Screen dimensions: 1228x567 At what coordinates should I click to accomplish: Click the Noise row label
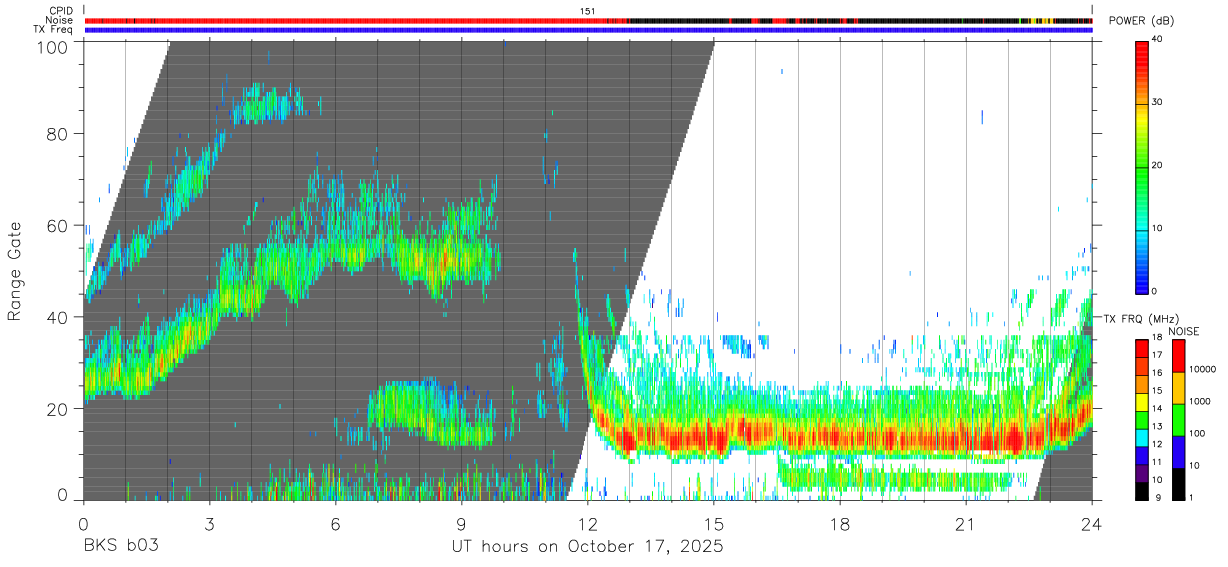pos(59,20)
